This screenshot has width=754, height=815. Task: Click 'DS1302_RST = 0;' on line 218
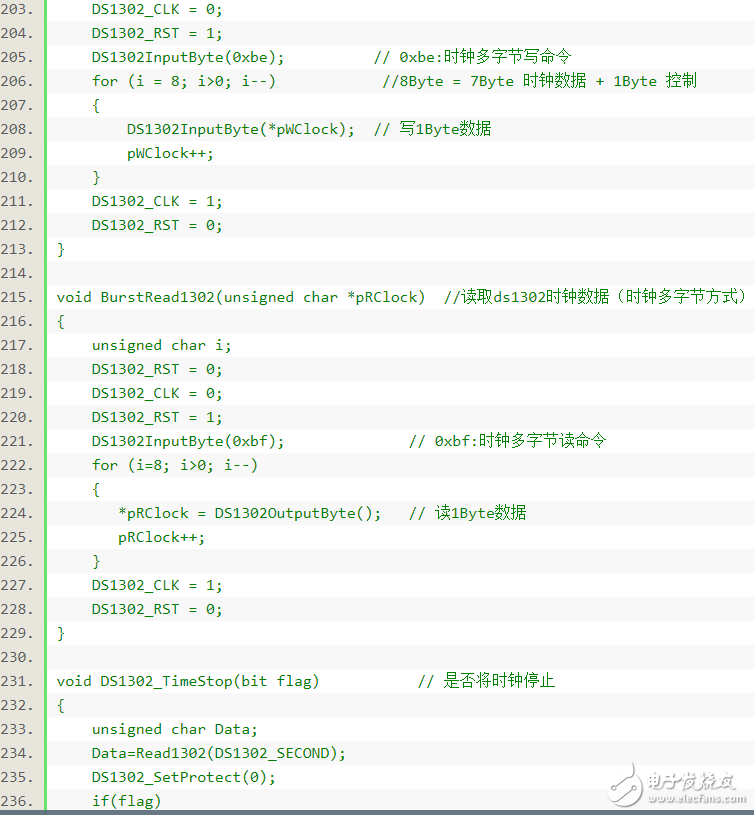click(x=157, y=369)
